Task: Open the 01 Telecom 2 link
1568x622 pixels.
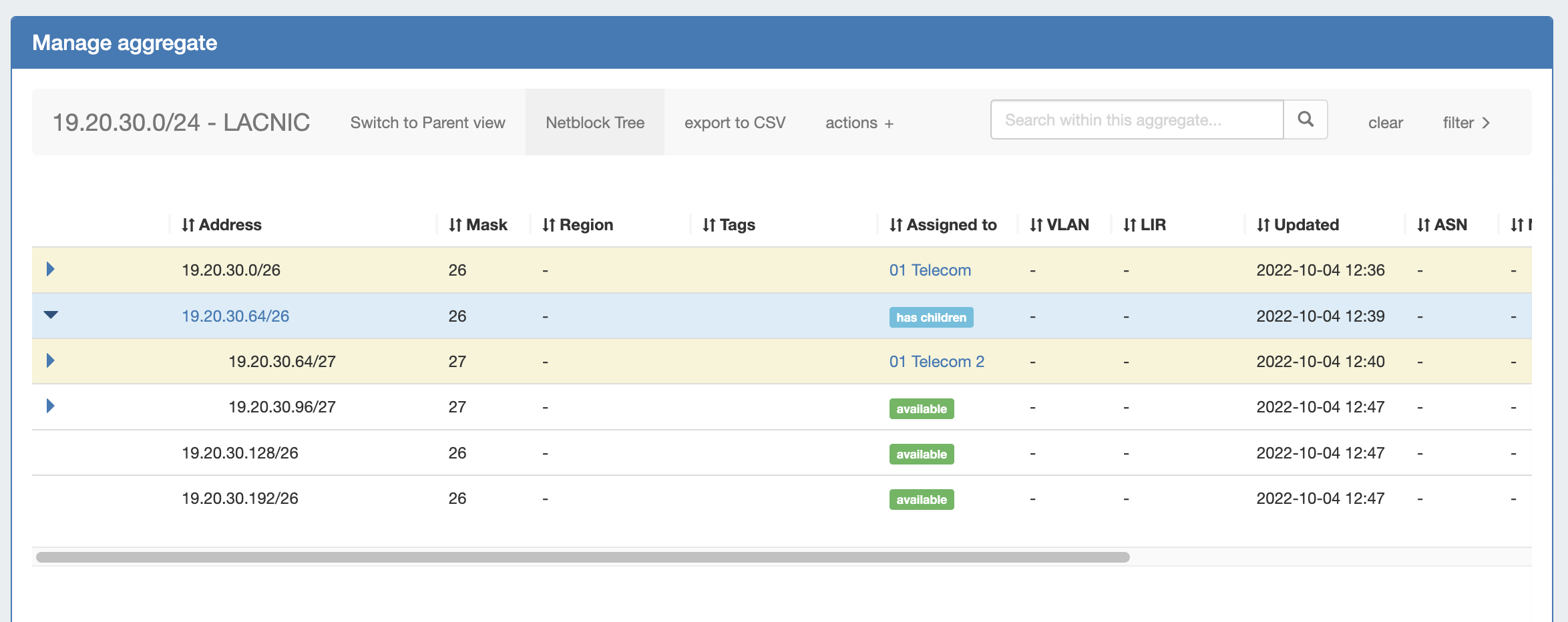Action: [936, 362]
